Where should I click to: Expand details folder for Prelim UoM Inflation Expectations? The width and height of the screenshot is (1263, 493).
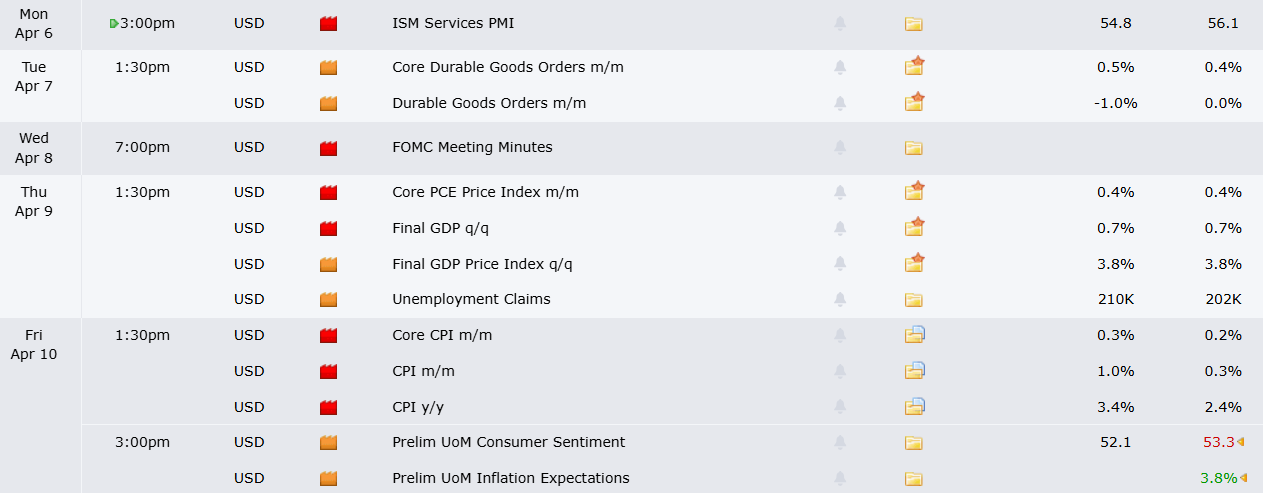point(913,479)
